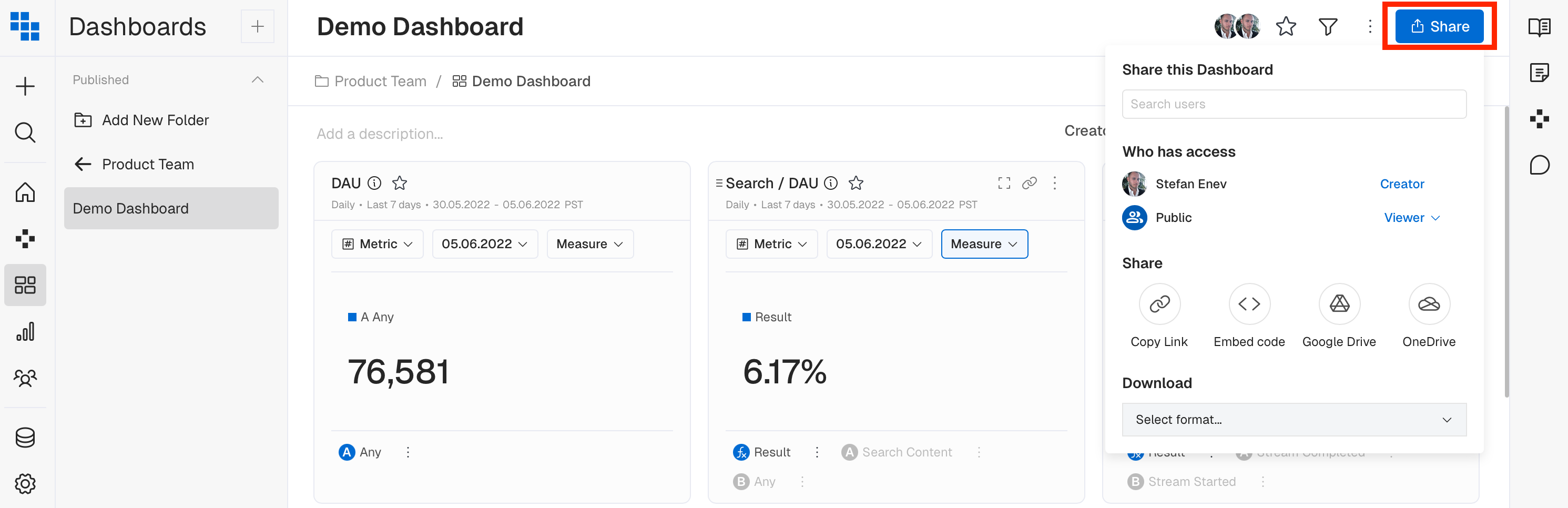Open Settings gear in left rail
The width and height of the screenshot is (1568, 508).
point(25,484)
